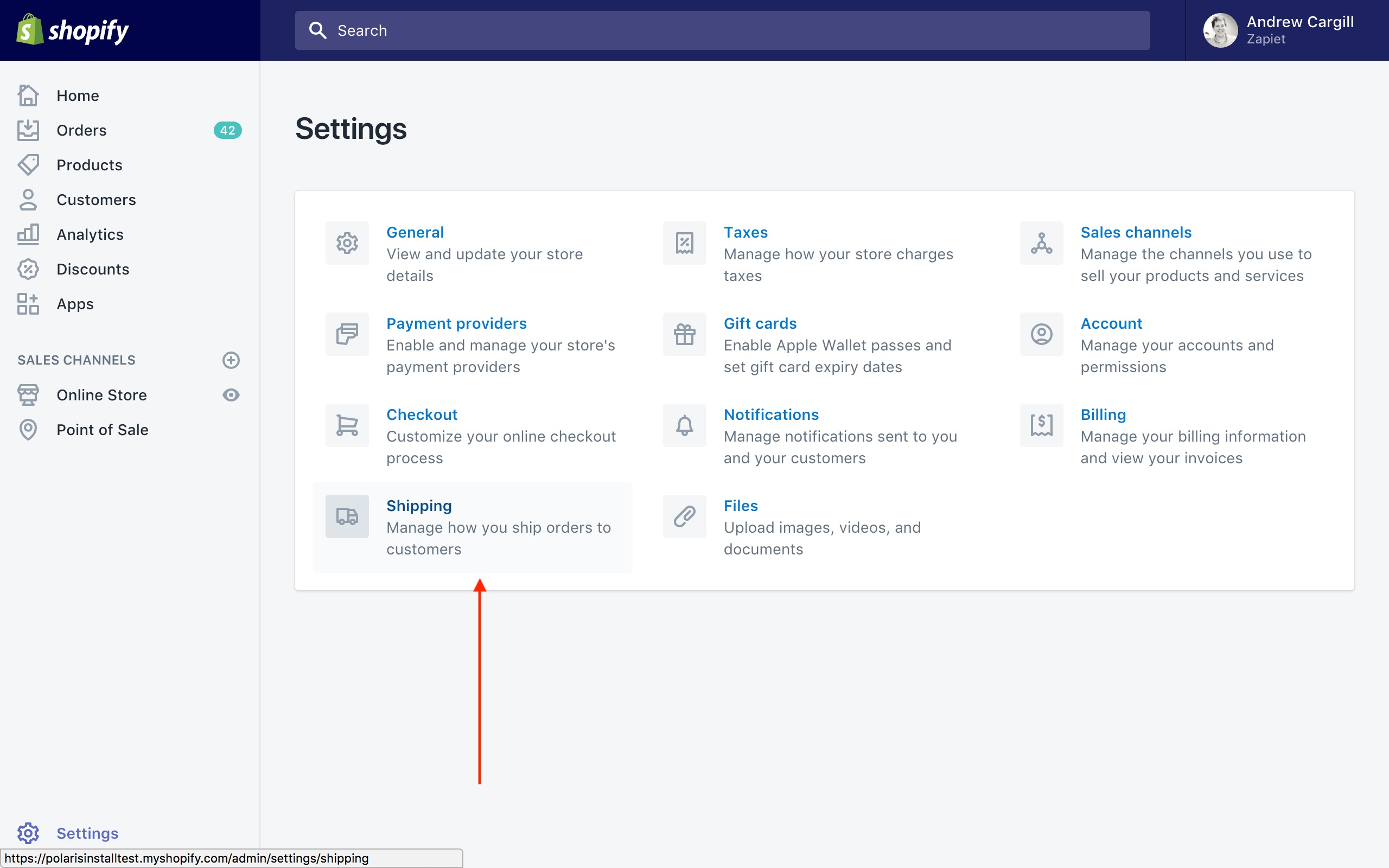Click the Shipping truck icon
The image size is (1389, 868).
tap(347, 516)
